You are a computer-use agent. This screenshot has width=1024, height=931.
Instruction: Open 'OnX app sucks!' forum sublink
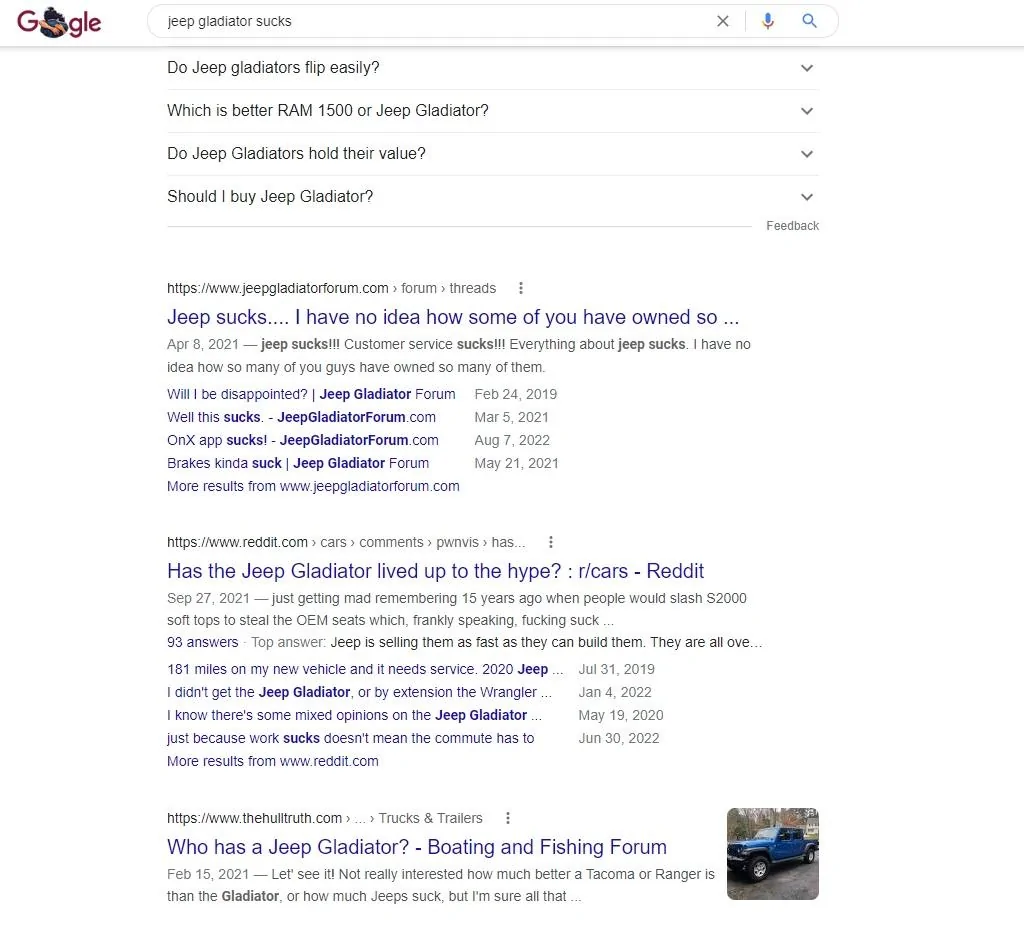pyautogui.click(x=302, y=440)
